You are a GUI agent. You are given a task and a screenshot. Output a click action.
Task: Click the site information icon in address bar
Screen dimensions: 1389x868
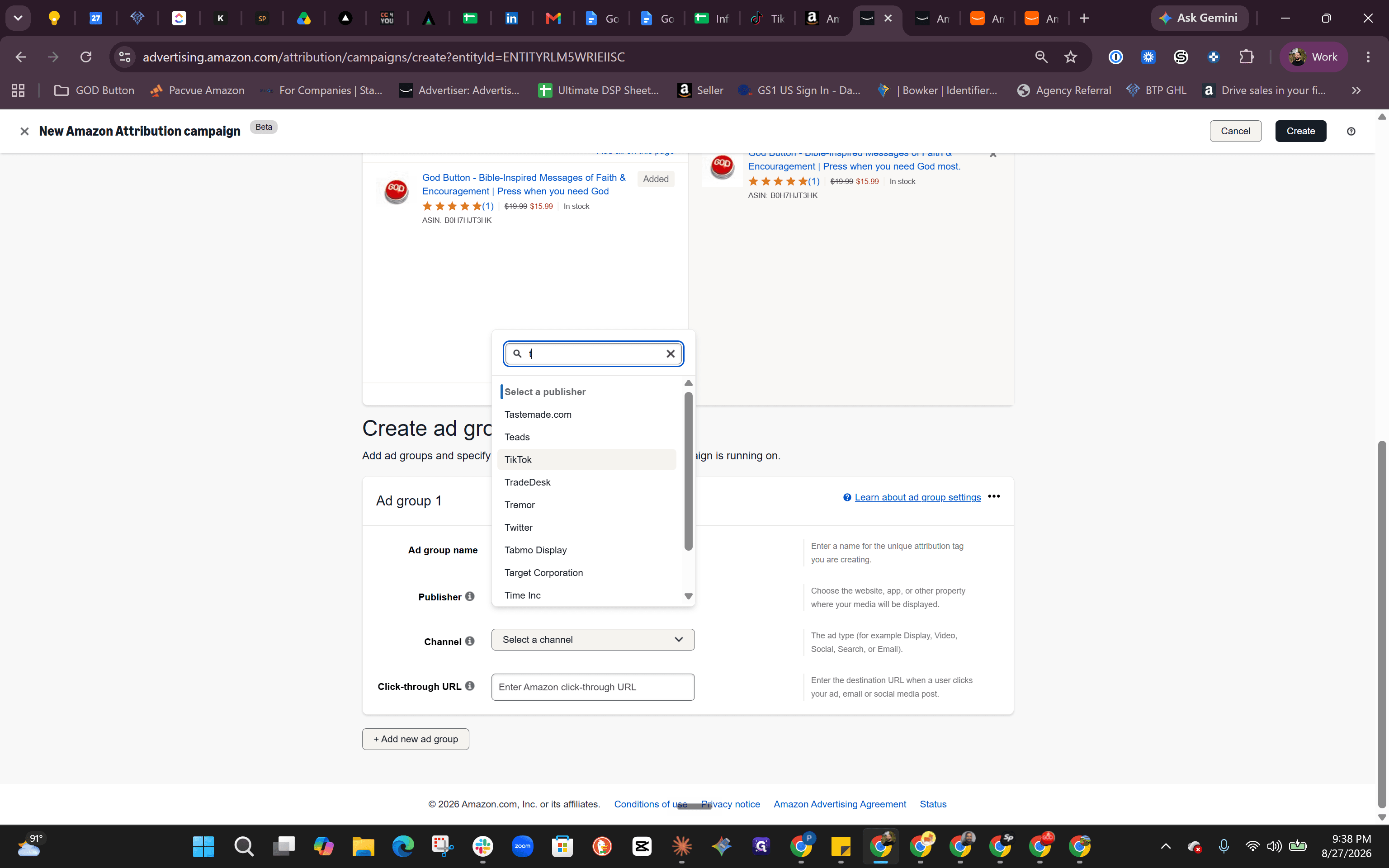pos(124,57)
